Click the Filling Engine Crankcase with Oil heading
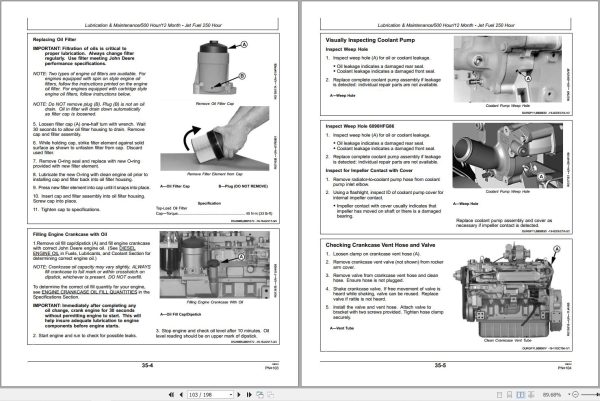 70,234
